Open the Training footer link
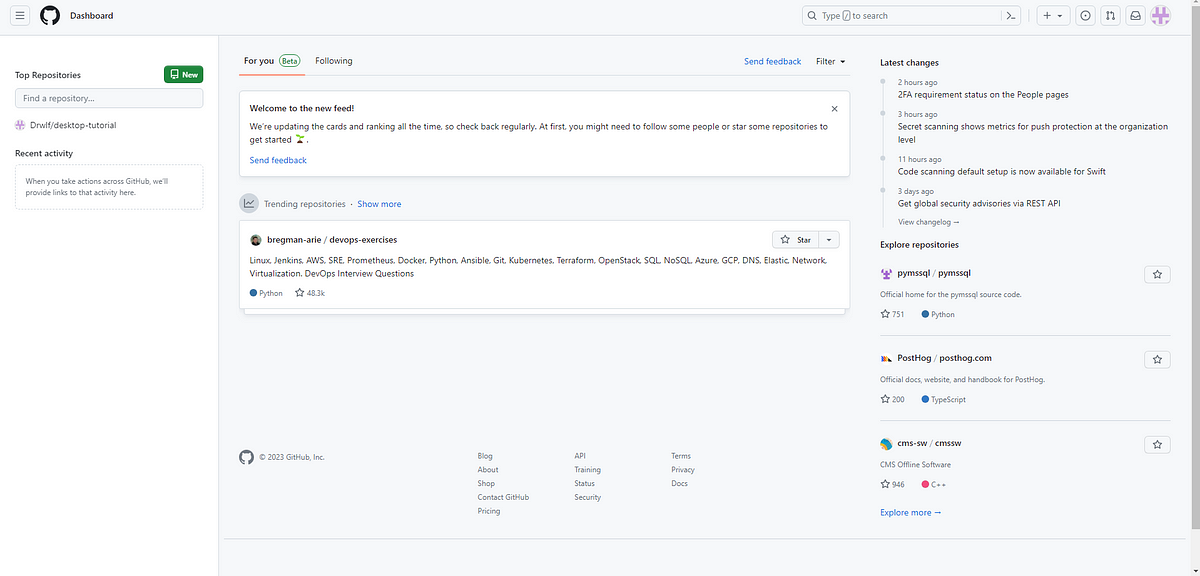The width and height of the screenshot is (1200, 576). 587,470
